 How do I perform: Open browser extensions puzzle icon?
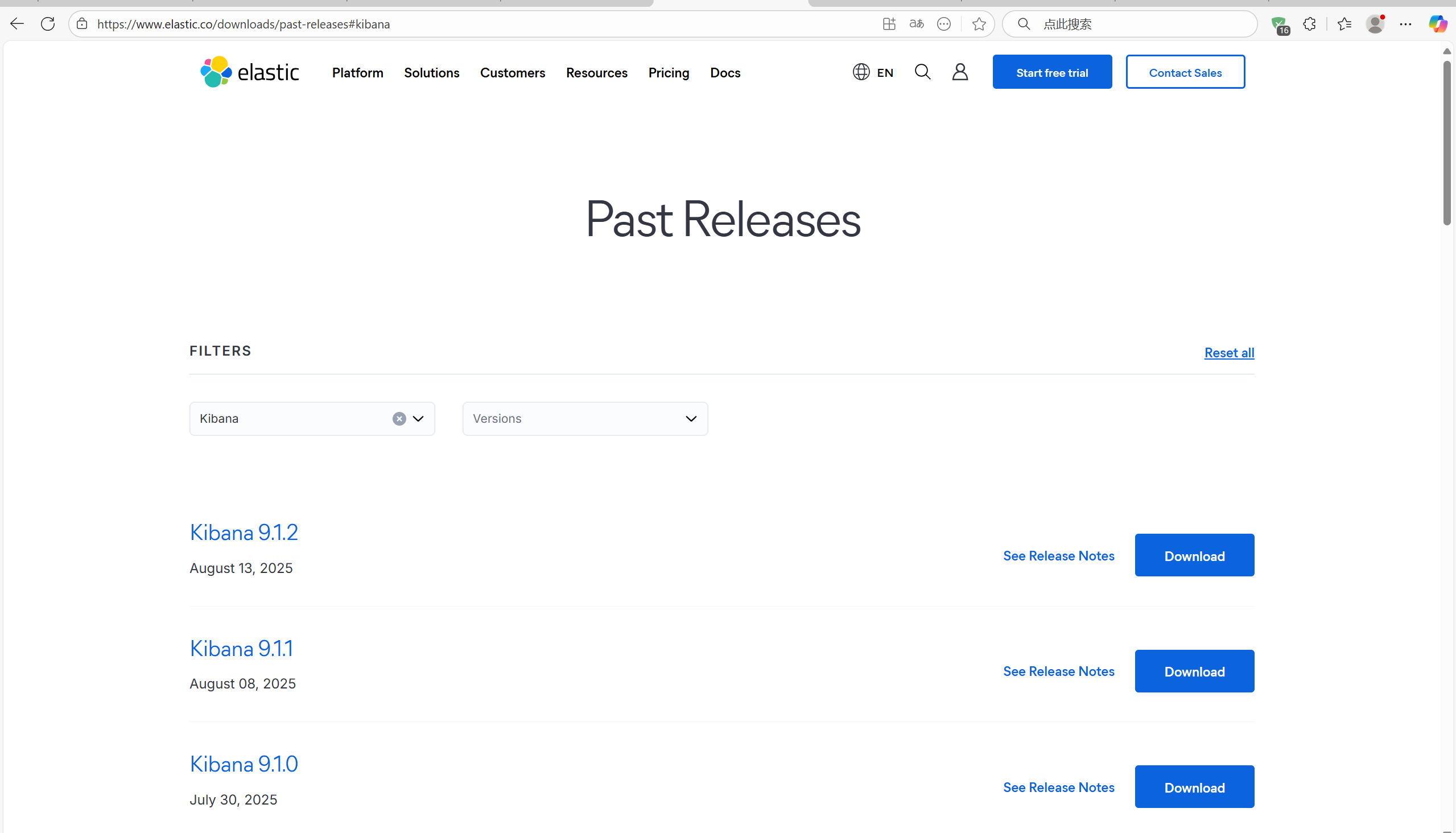pos(1310,24)
